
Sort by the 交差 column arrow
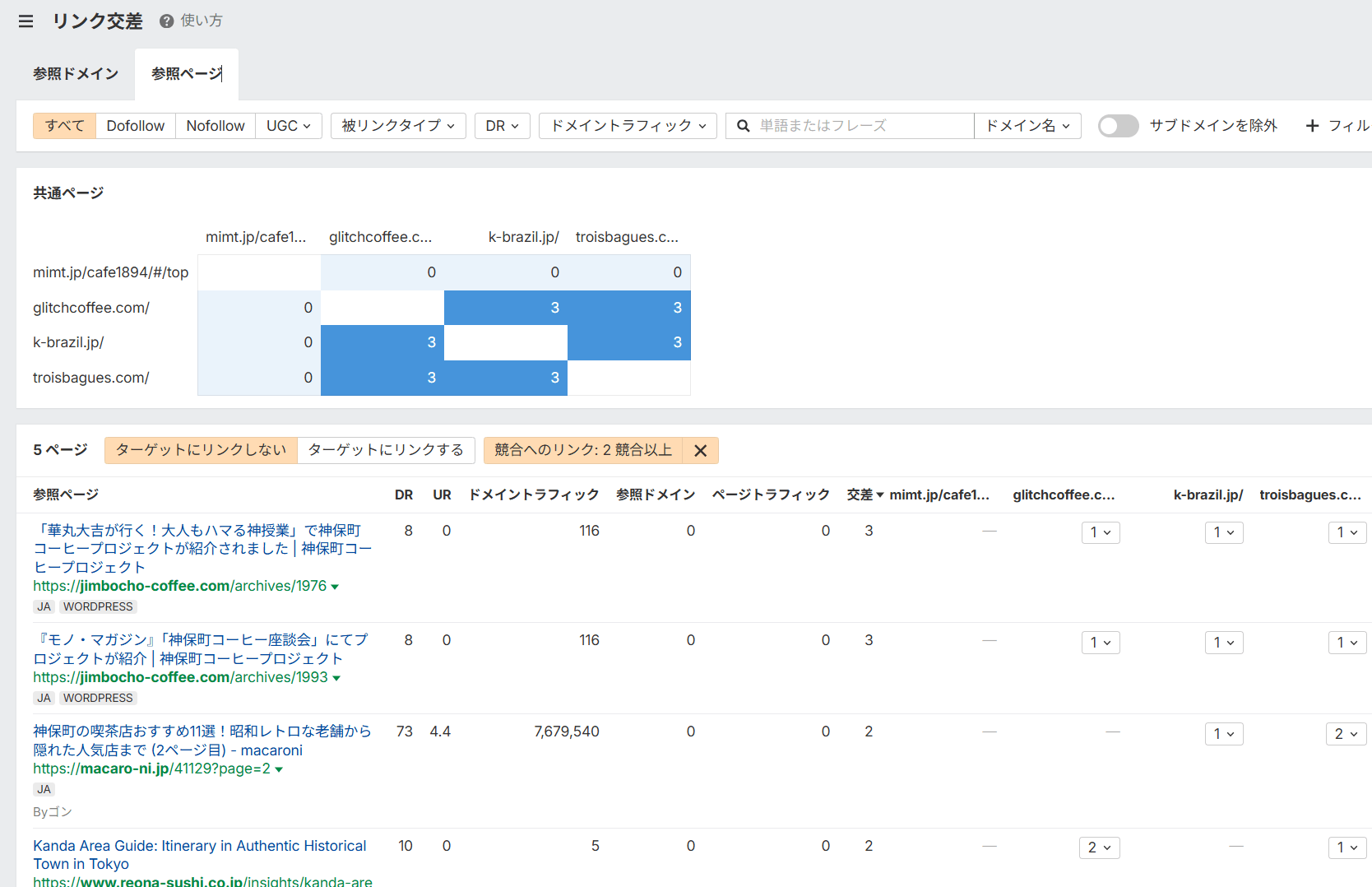[x=879, y=495]
